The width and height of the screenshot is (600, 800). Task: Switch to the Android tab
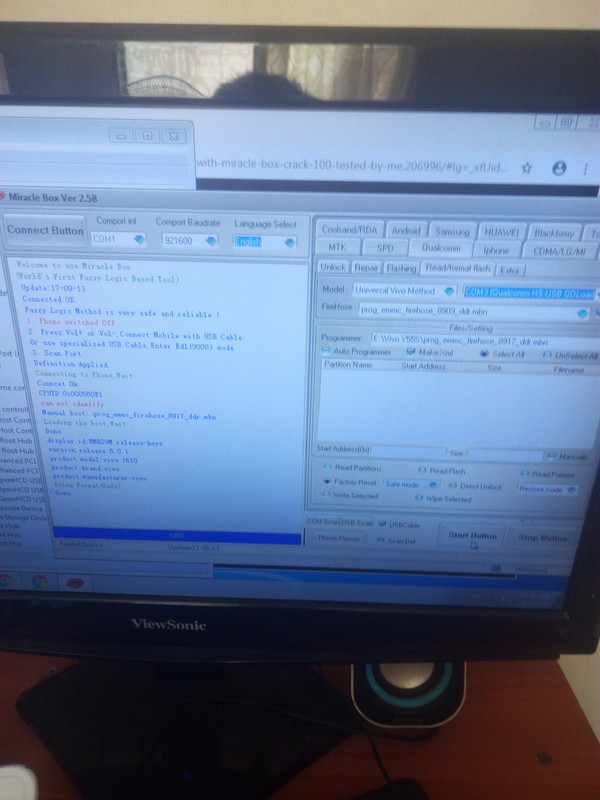pyautogui.click(x=406, y=231)
